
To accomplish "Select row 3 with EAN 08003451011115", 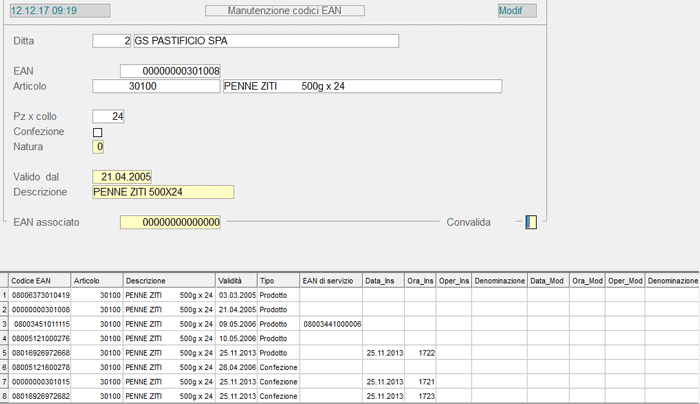I will pos(42,325).
